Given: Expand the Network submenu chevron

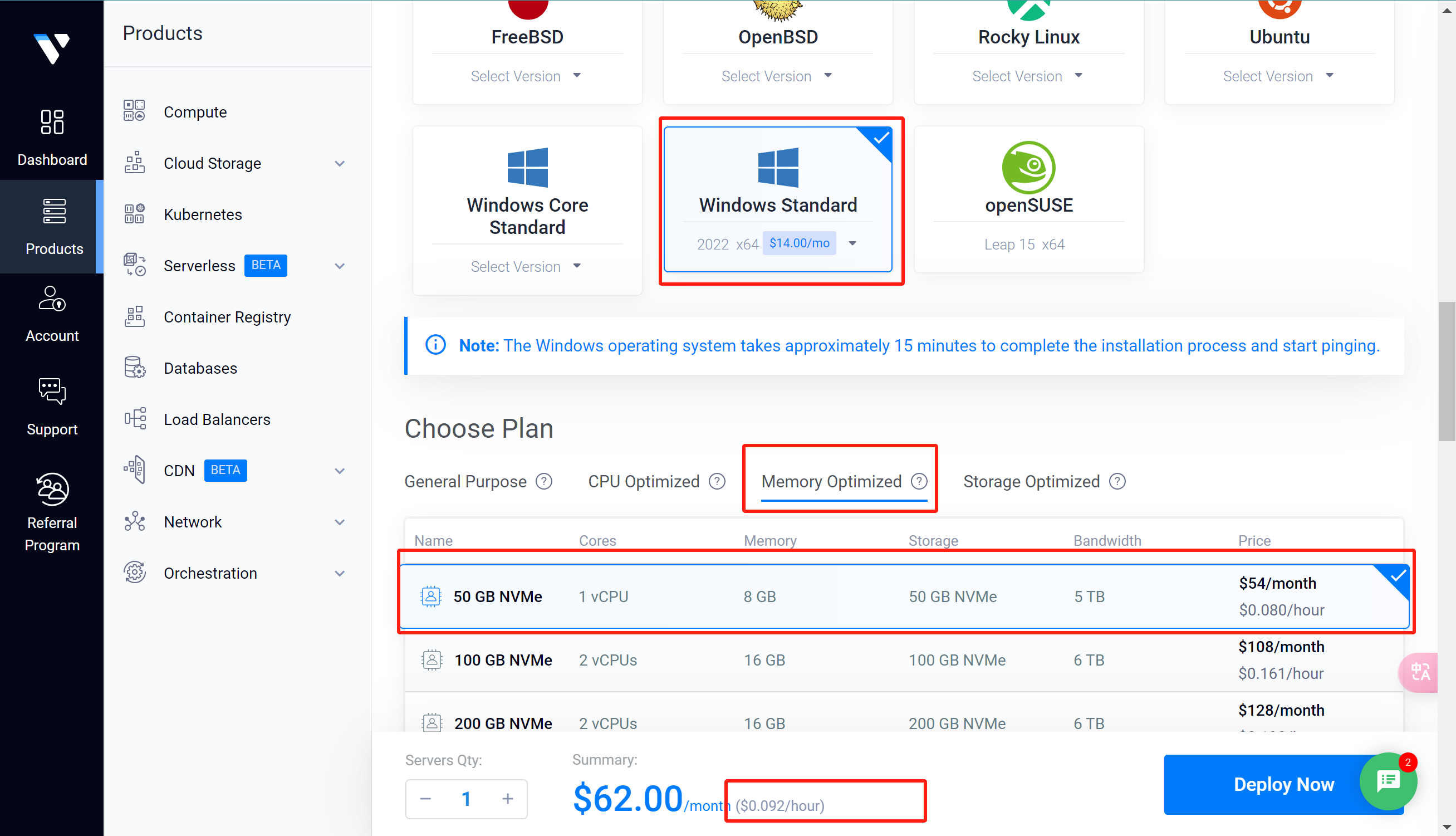Looking at the screenshot, I should tap(340, 522).
